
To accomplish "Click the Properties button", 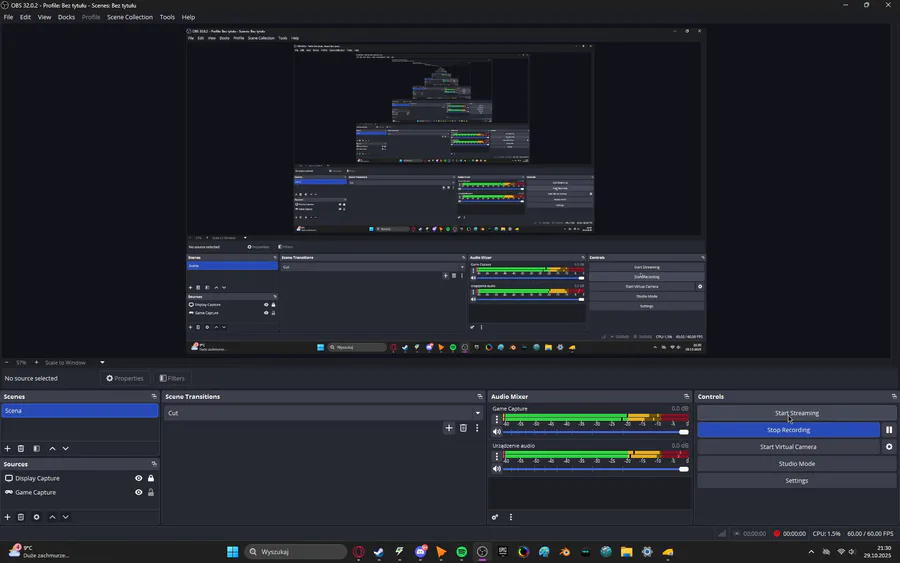I will (x=125, y=378).
